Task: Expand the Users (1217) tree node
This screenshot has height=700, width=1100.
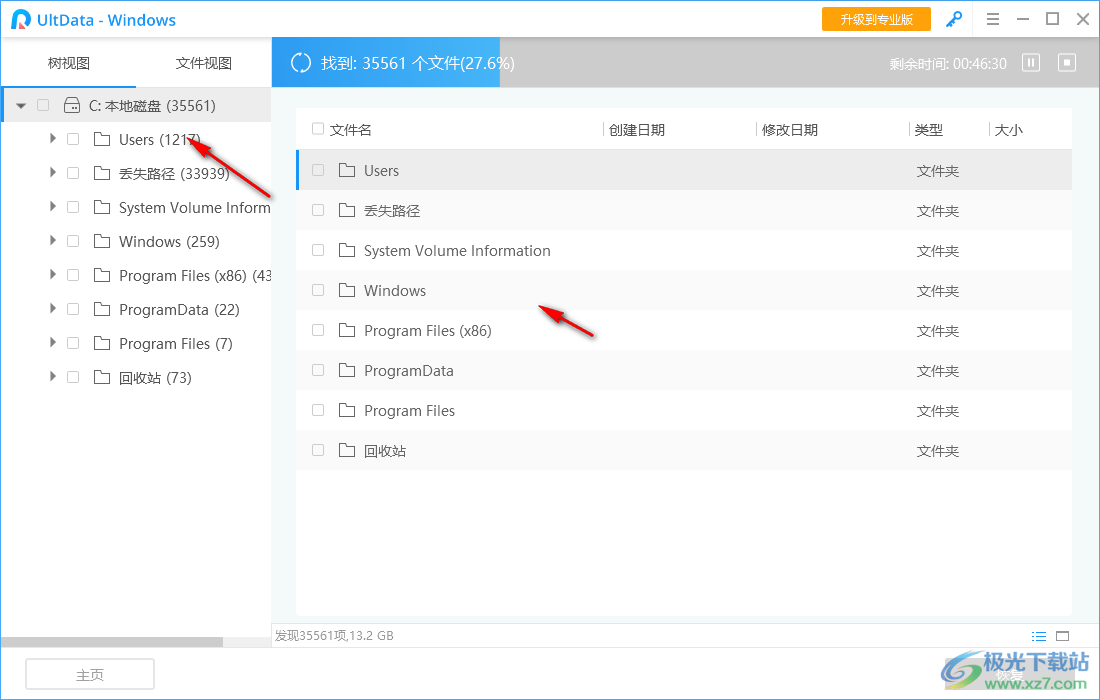Action: click(53, 138)
